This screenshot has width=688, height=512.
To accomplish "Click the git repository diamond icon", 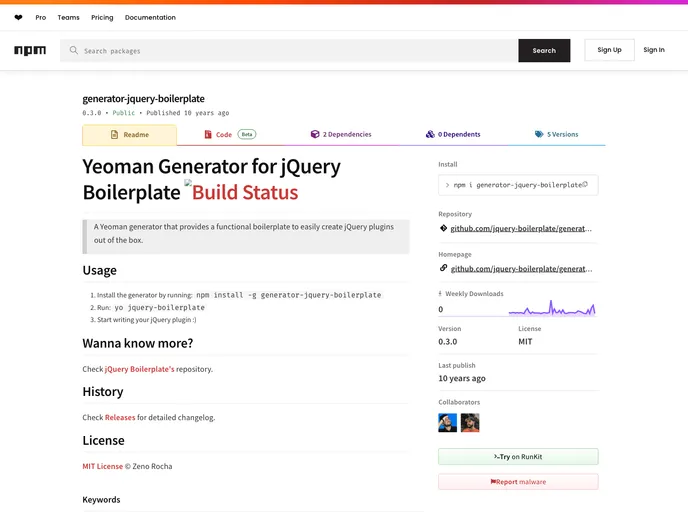I will (x=443, y=228).
